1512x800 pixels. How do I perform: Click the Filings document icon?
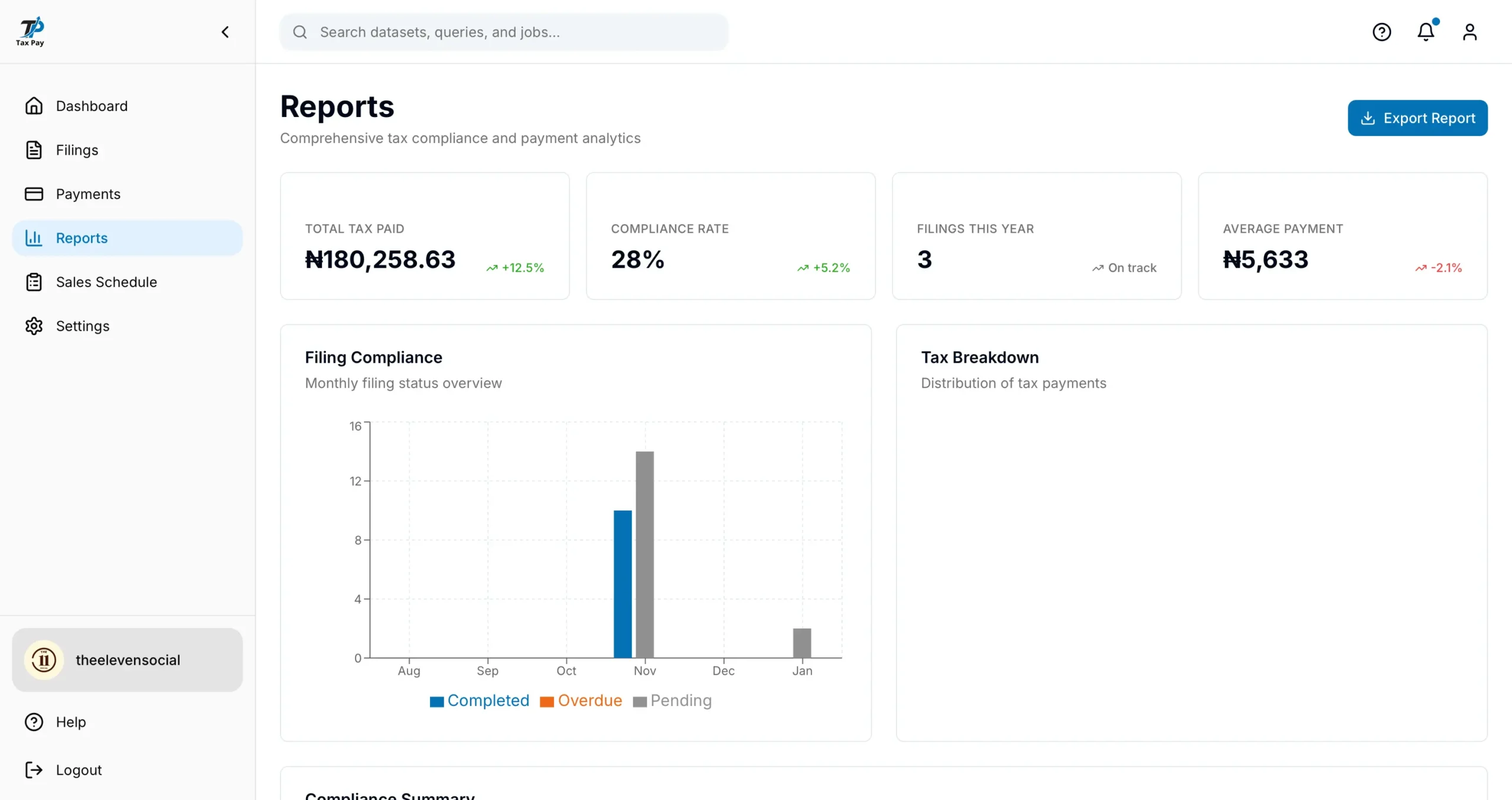click(34, 150)
